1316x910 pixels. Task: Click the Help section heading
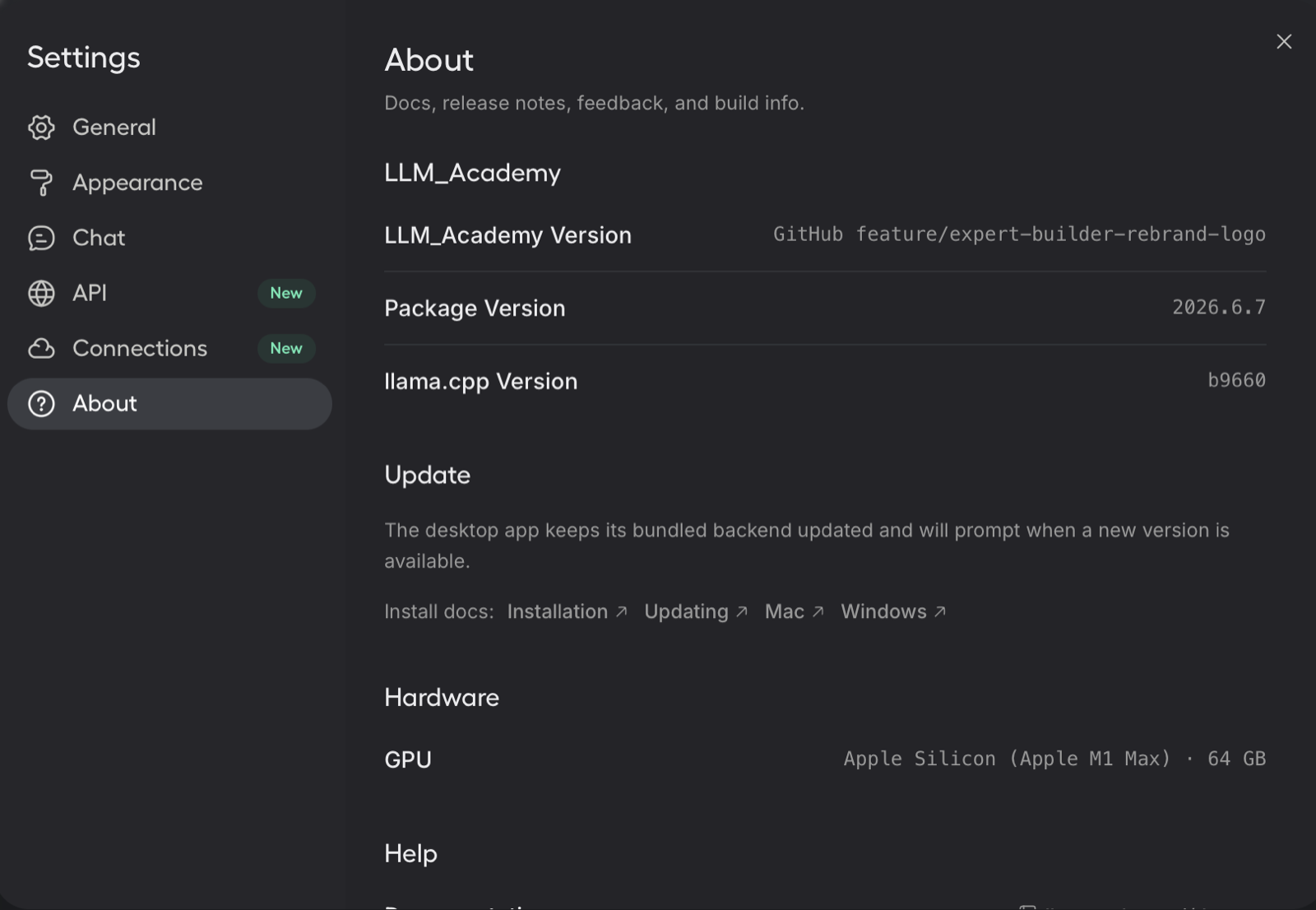tap(410, 854)
